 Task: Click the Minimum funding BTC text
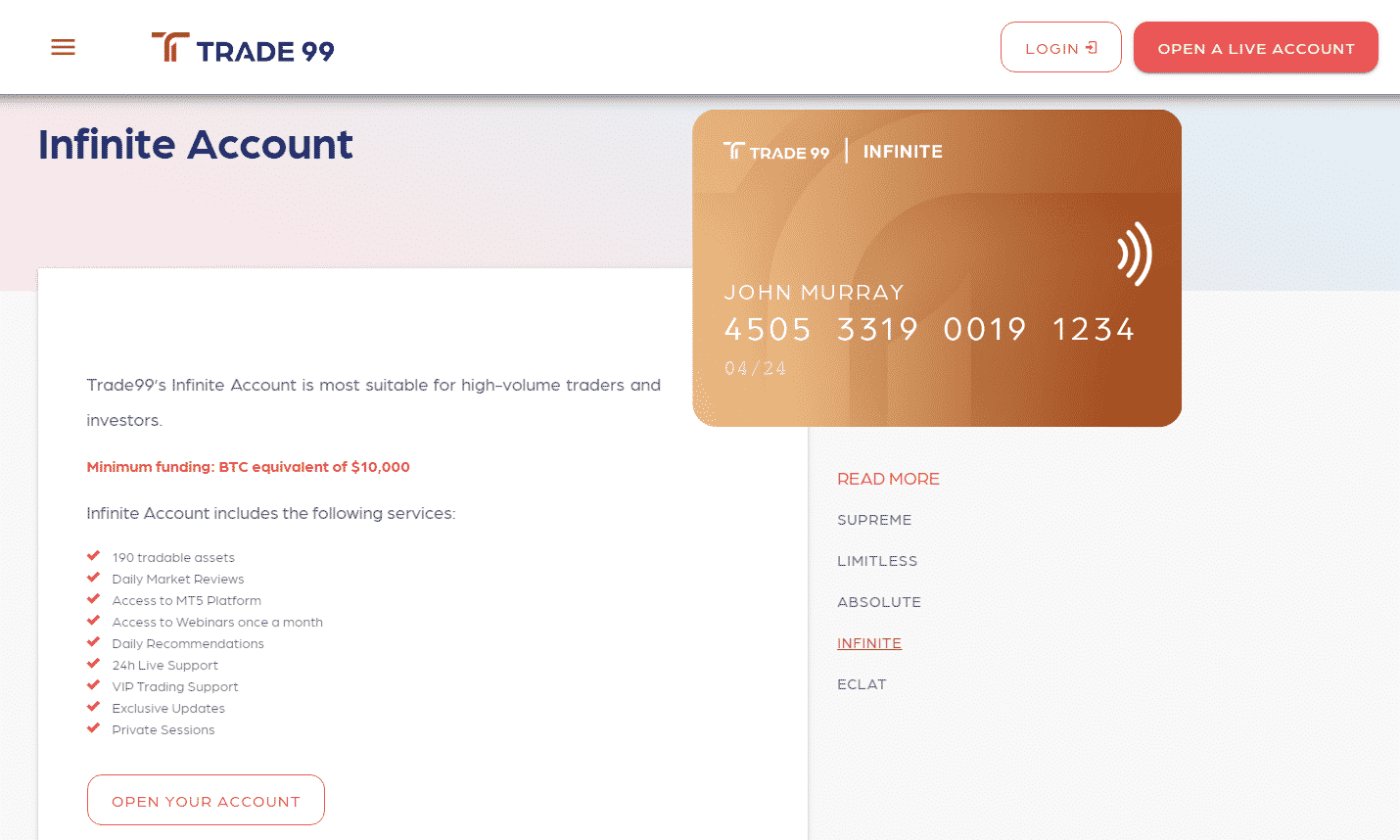click(x=248, y=467)
